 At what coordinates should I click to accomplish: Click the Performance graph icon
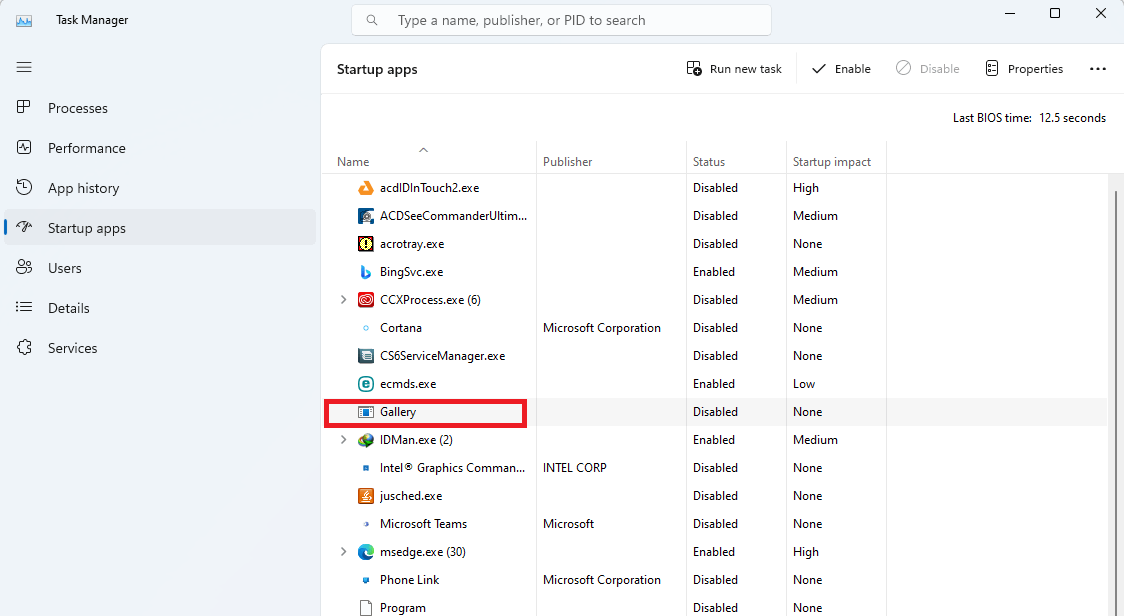pyautogui.click(x=24, y=147)
